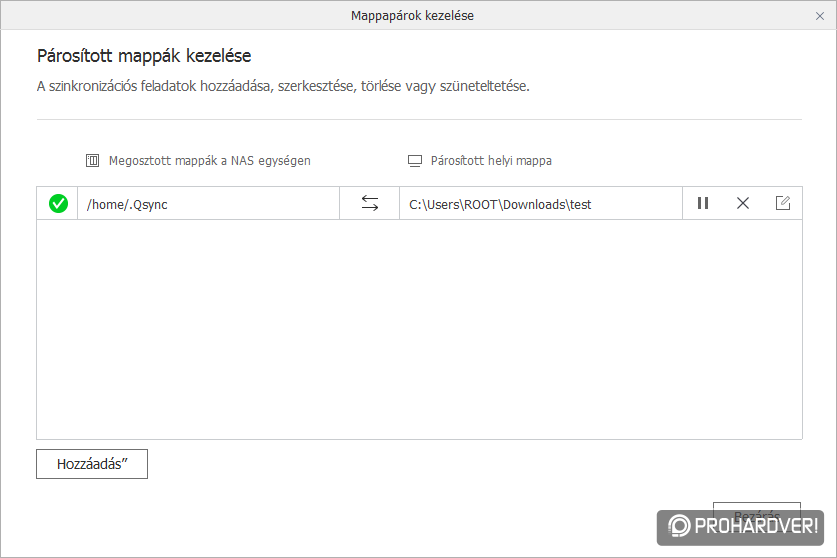The width and height of the screenshot is (837, 558).
Task: Click the two-way sync arrows icon
Action: (369, 203)
